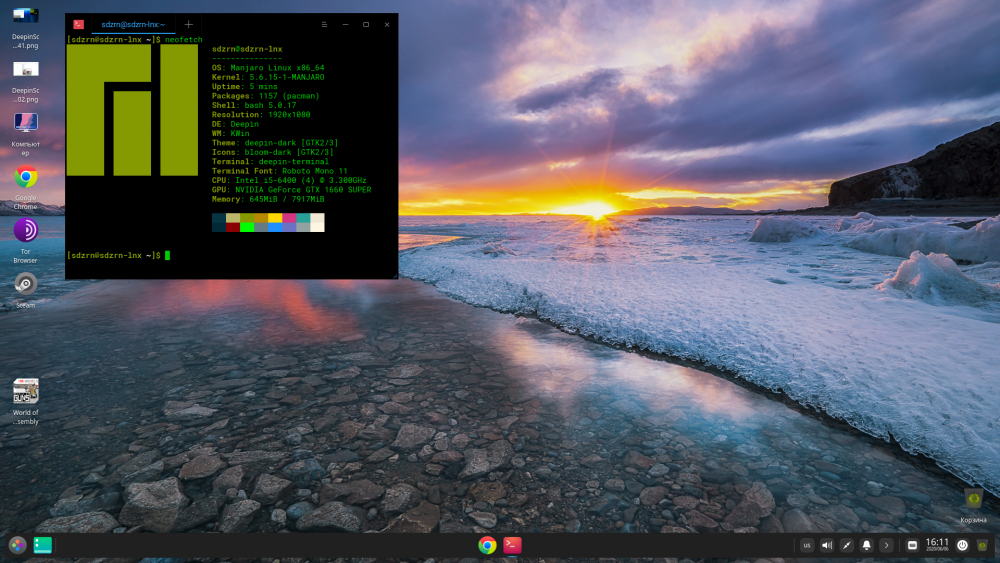Open Tor Browser desktop shortcut

[x=25, y=231]
